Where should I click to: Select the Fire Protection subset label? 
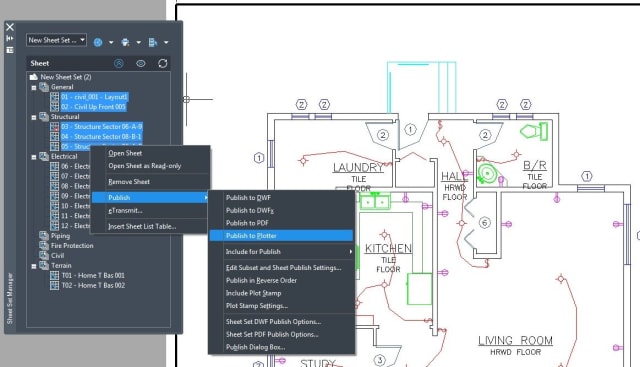72,246
